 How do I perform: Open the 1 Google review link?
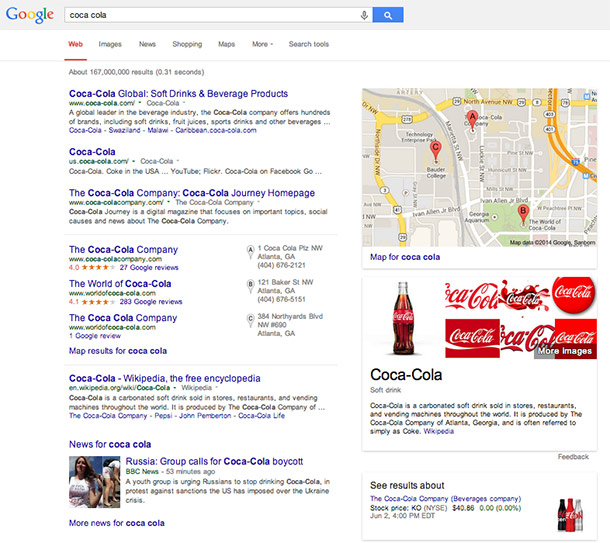[95, 336]
